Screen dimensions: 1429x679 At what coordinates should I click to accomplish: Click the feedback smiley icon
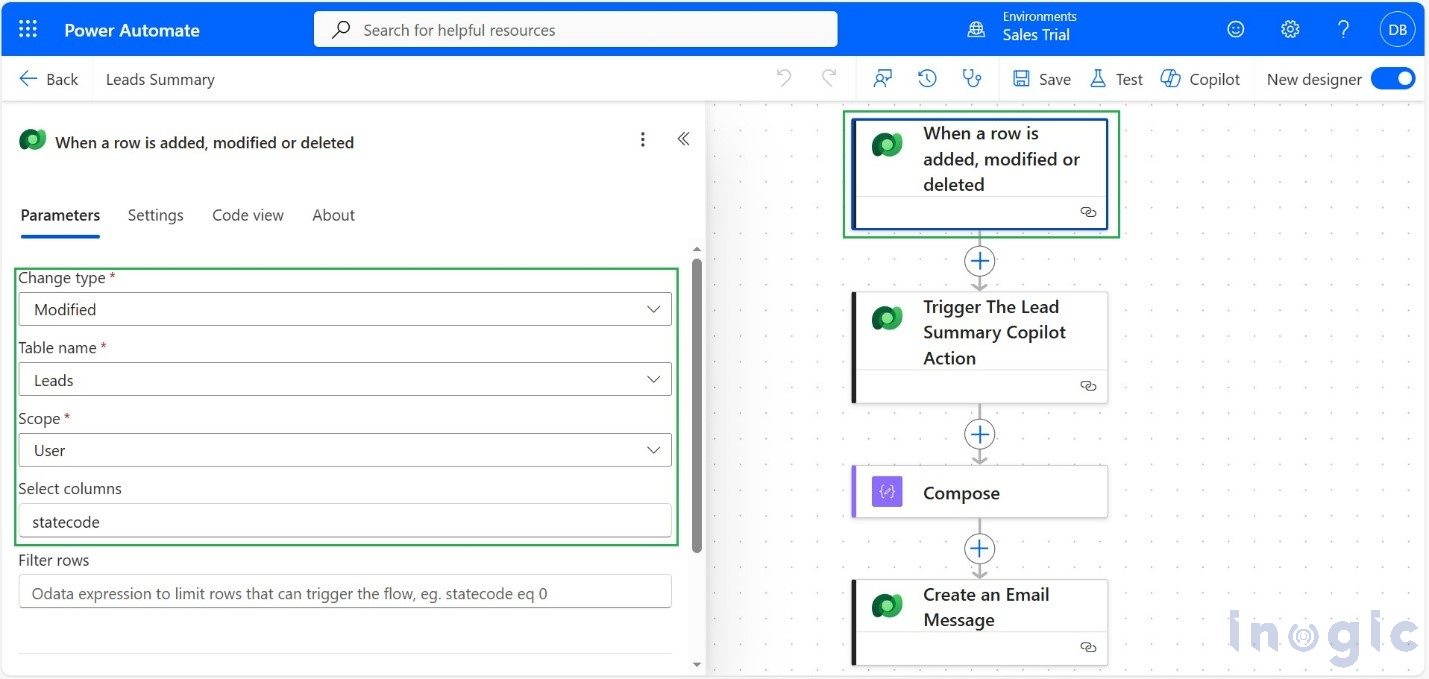1235,29
